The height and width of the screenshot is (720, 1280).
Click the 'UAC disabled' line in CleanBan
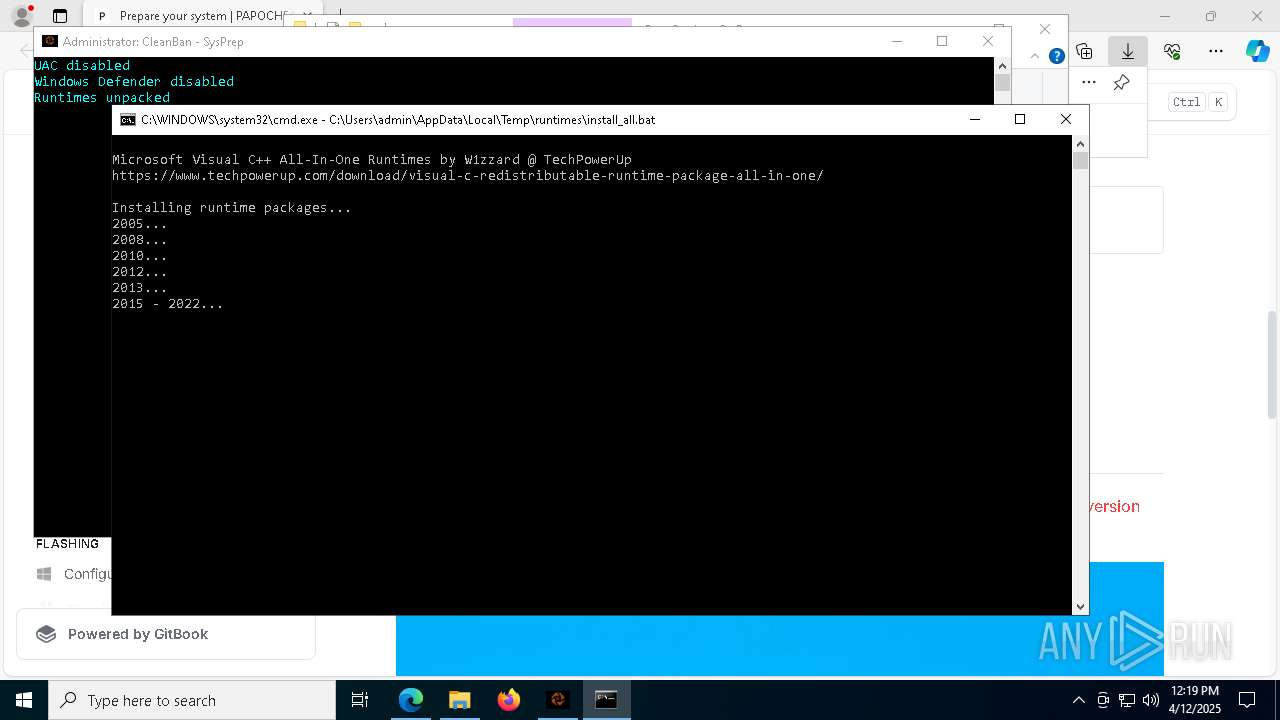click(x=82, y=66)
